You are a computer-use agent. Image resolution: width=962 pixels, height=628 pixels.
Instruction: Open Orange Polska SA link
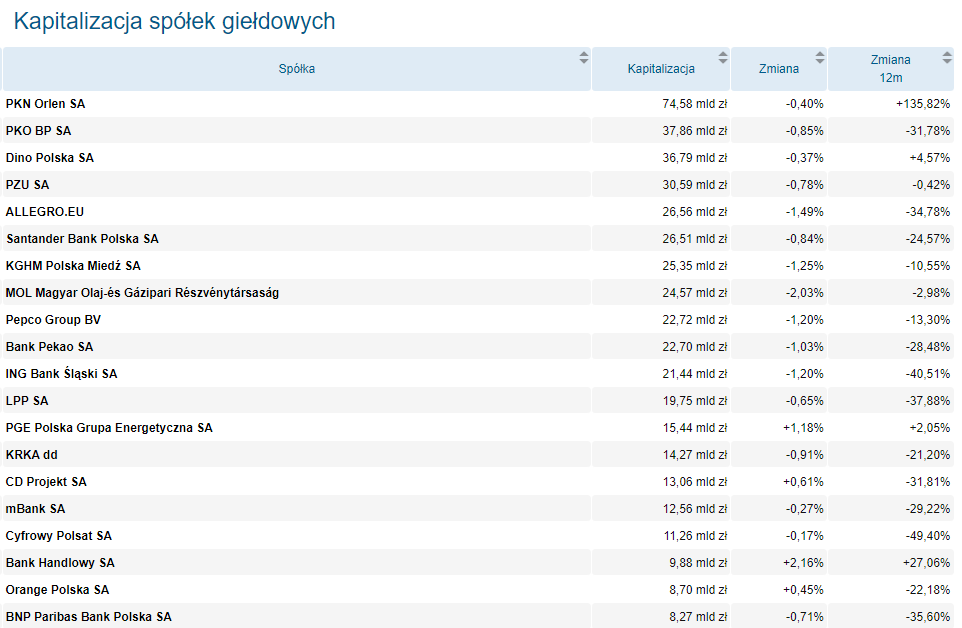pos(57,589)
